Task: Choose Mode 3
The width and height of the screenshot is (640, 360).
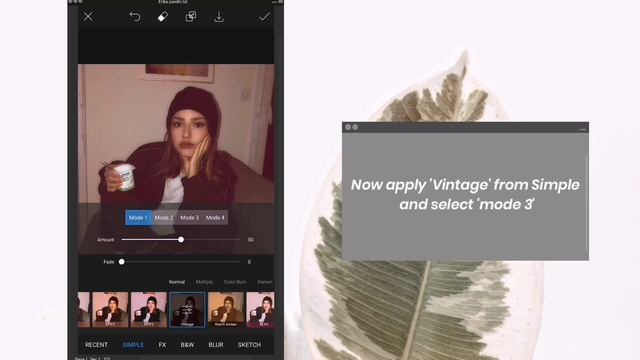Action: [189, 218]
